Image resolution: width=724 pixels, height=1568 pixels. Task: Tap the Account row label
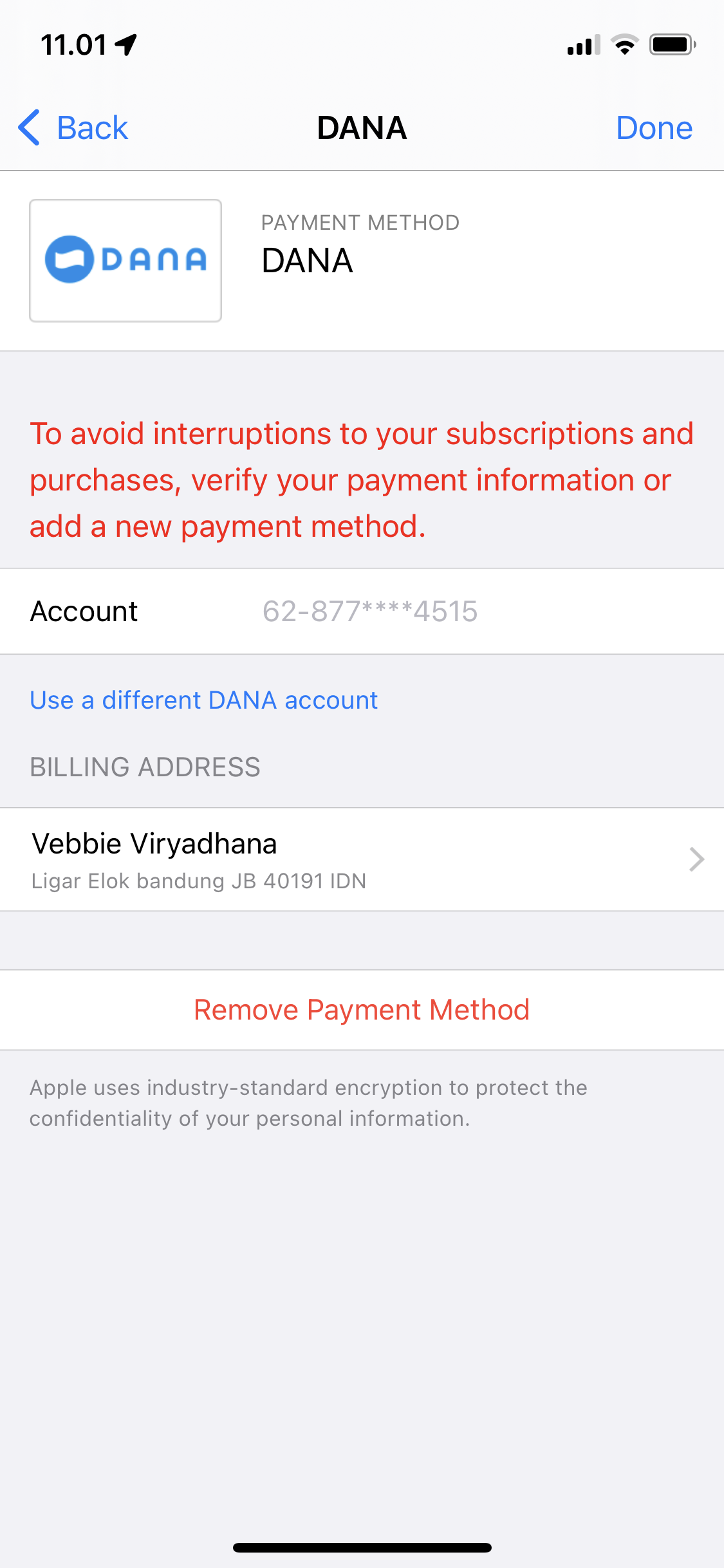(84, 611)
